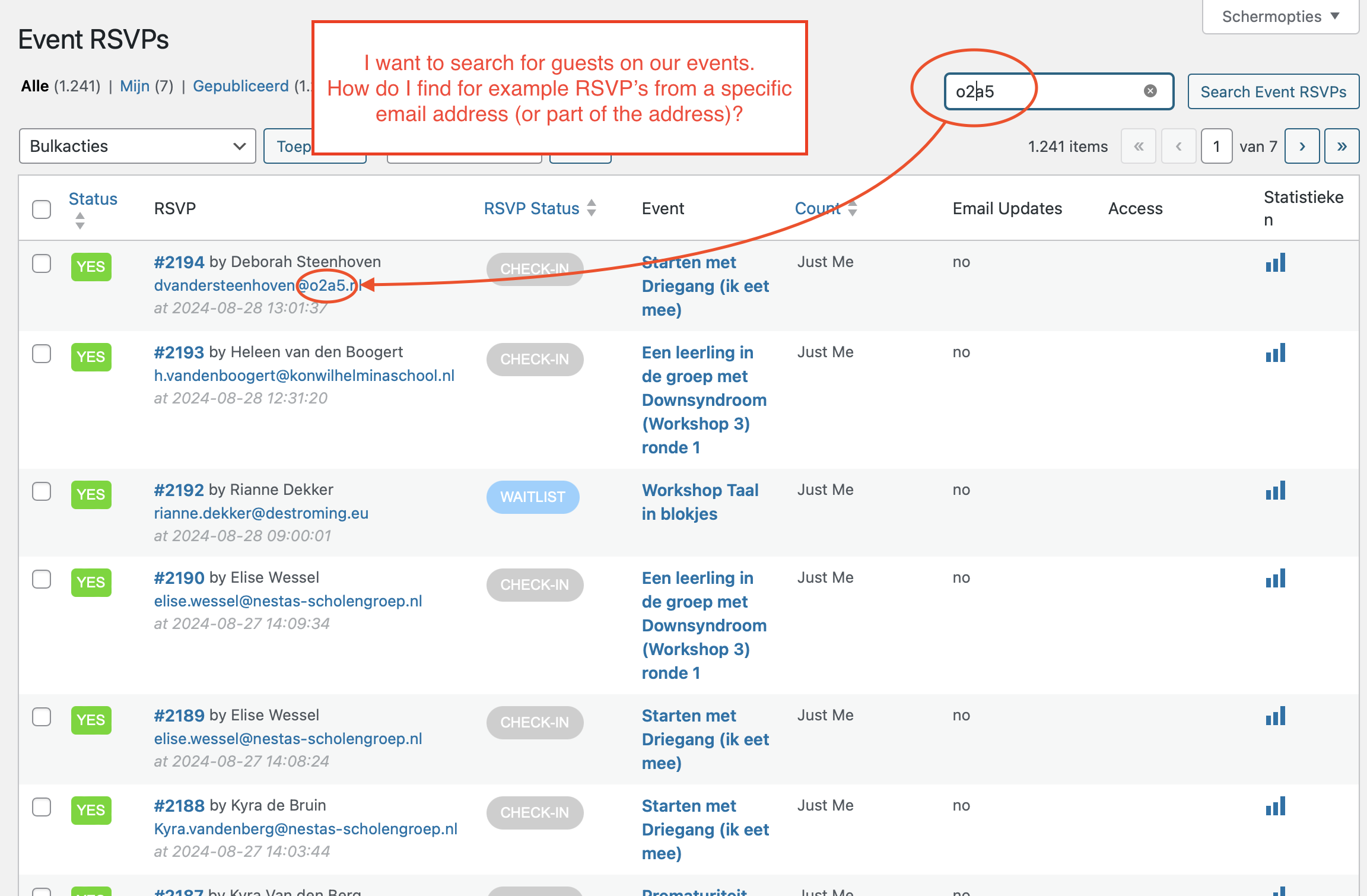Viewport: 1367px width, 896px height.
Task: Click Kyra.vandenberg@nestas-scholengroep.nl email link
Action: click(306, 829)
